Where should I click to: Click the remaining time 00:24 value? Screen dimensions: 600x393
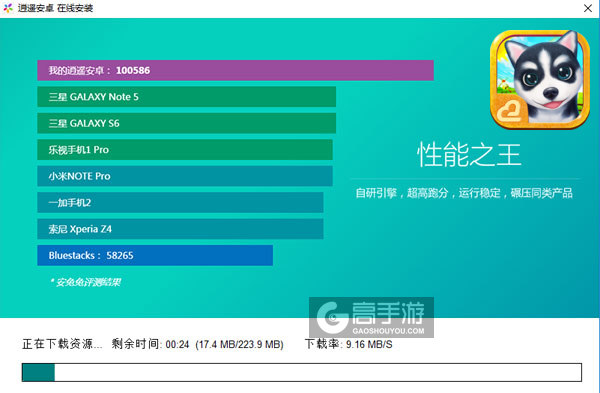[x=177, y=344]
